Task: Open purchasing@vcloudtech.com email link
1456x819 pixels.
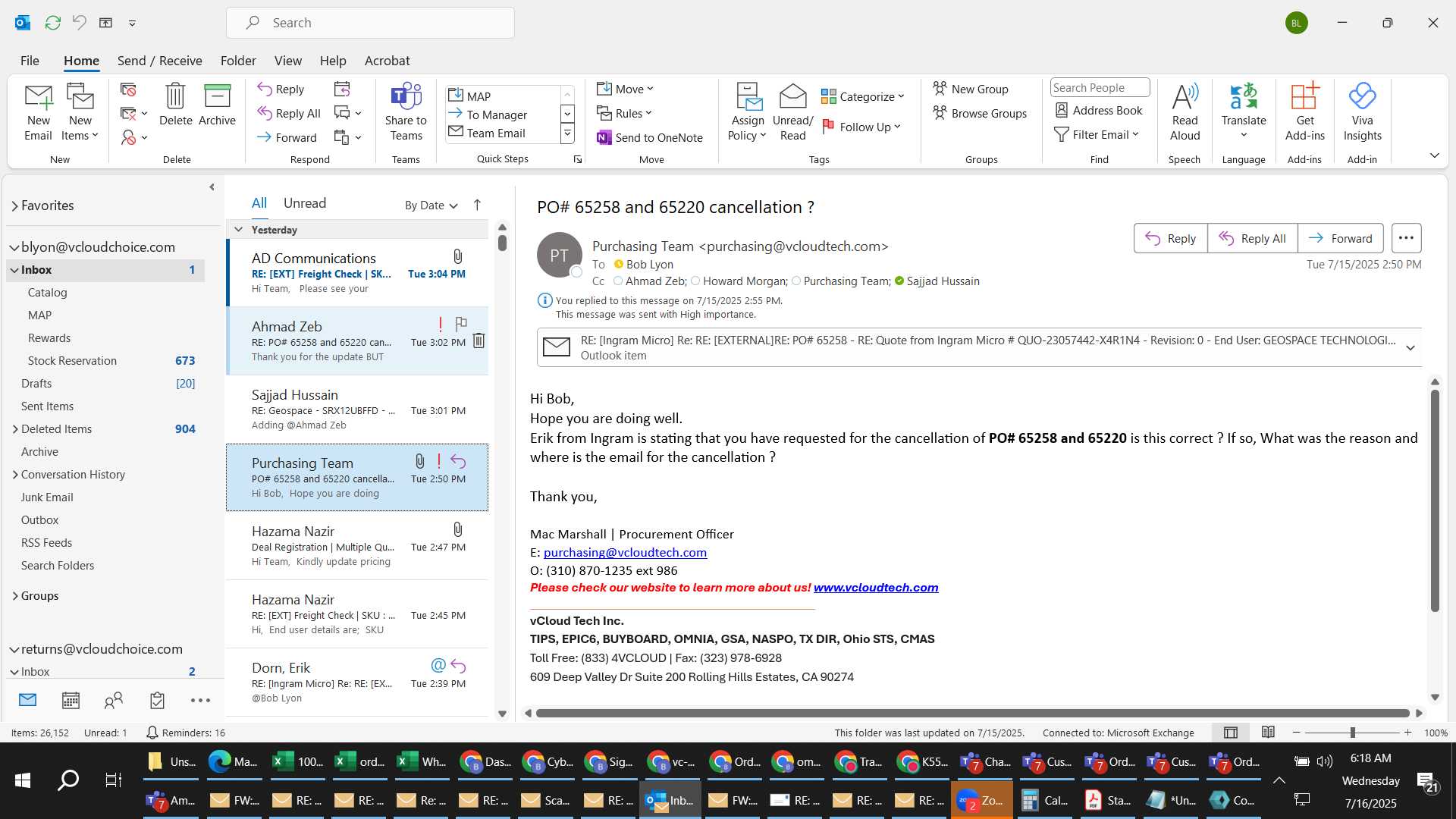Action: 625,553
